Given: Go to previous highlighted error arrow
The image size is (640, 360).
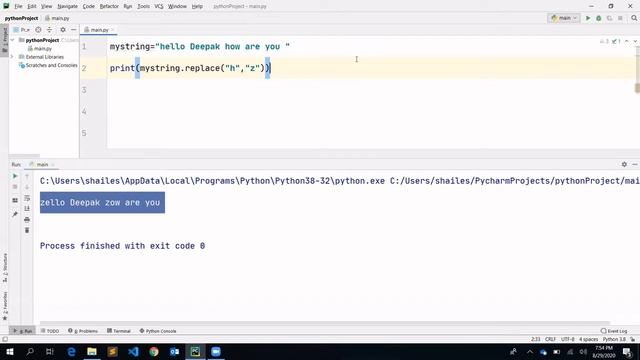Looking at the screenshot, I should click(627, 41).
